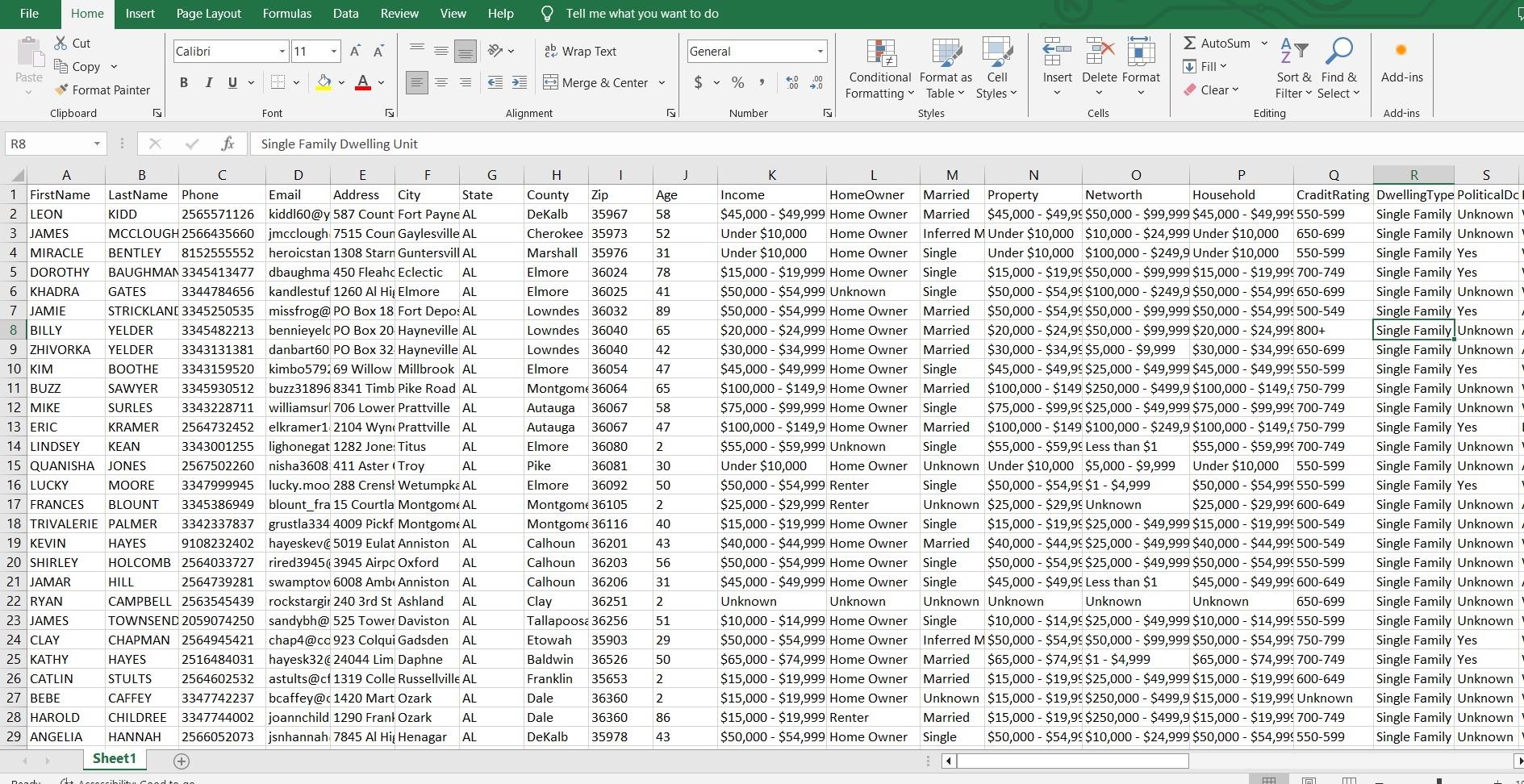Click the Add new sheet plus icon
1524x784 pixels.
coord(182,761)
